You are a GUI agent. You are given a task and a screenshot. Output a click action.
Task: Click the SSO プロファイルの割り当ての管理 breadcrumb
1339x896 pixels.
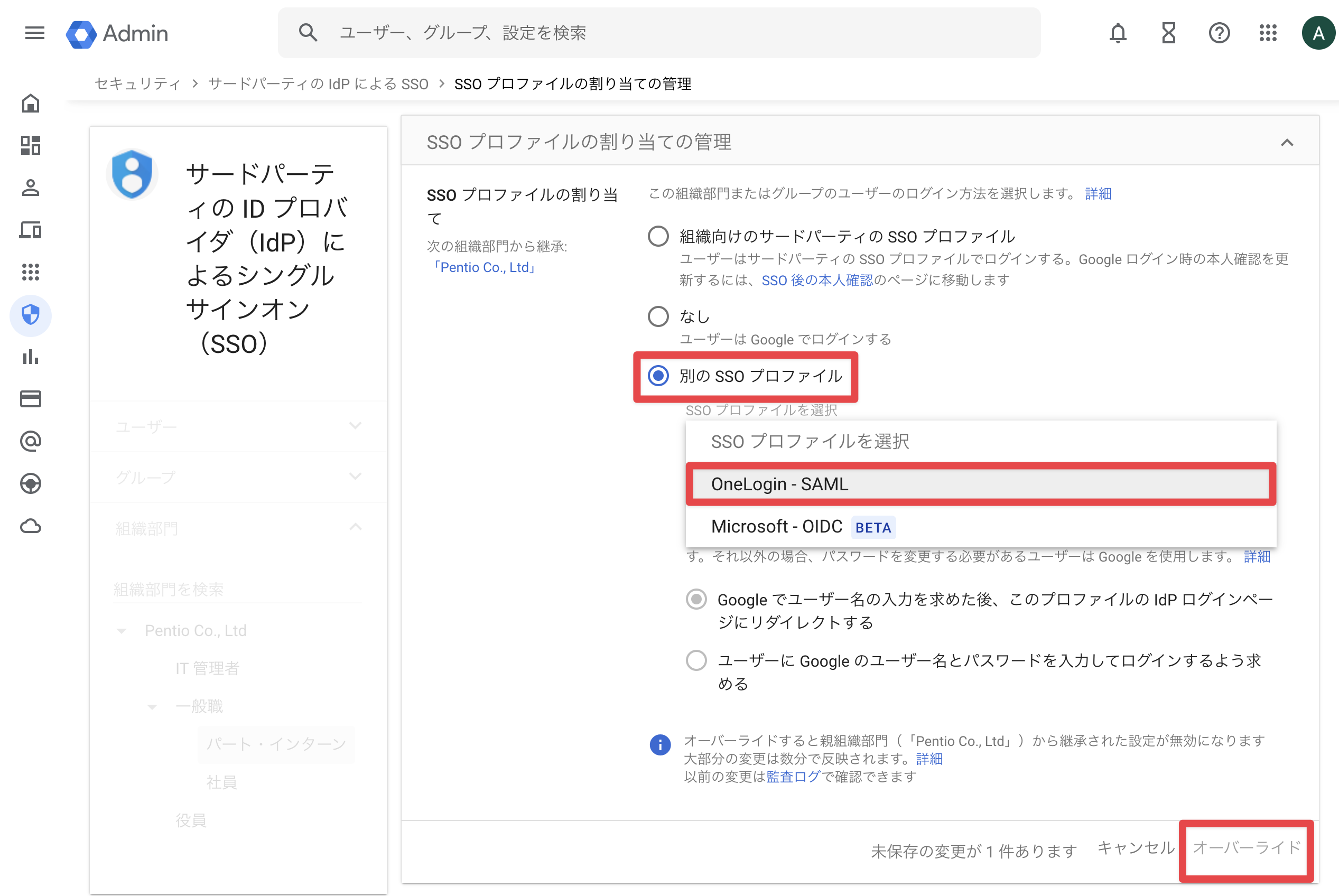573,84
